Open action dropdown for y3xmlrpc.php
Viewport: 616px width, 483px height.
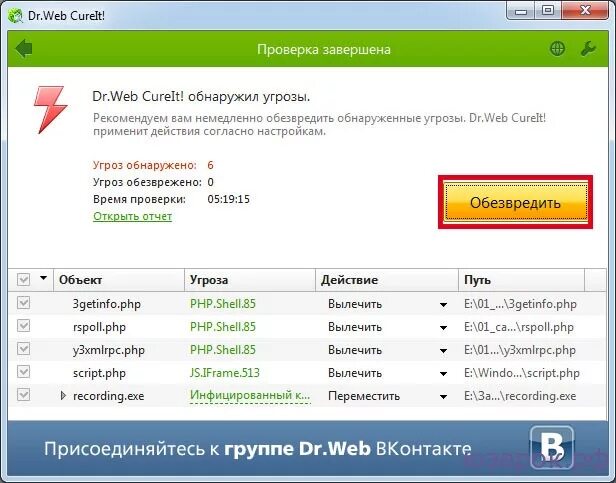[444, 351]
